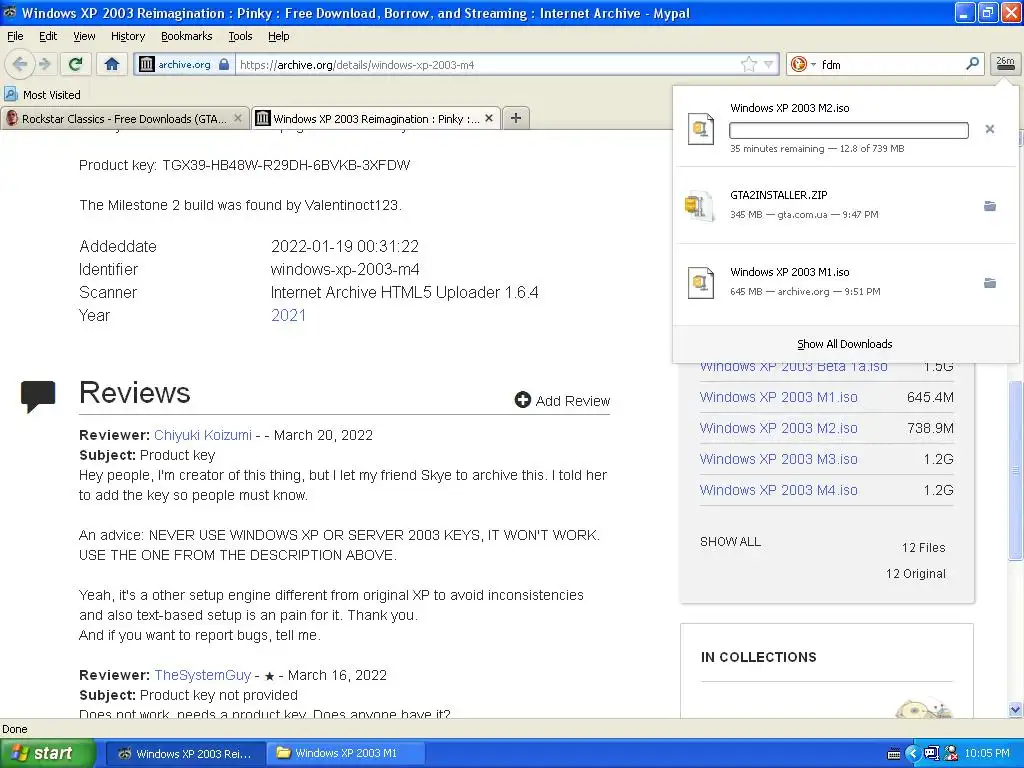Go back with the Back arrow button

tap(20, 64)
